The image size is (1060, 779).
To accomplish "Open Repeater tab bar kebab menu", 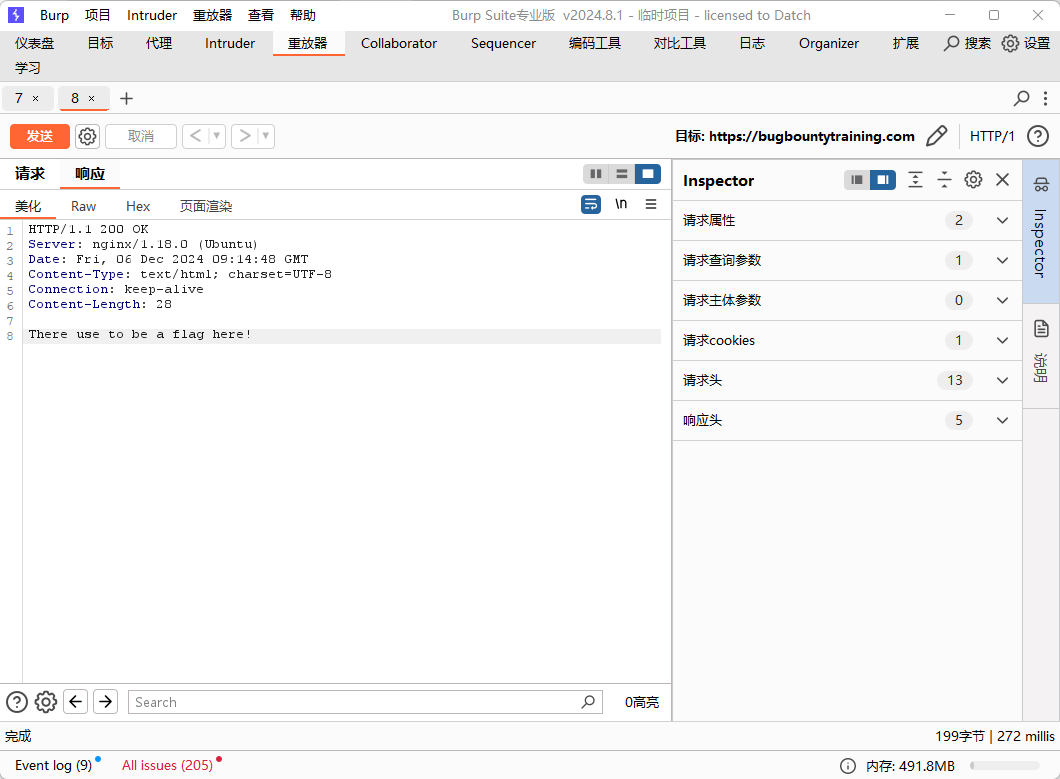I will click(1045, 99).
